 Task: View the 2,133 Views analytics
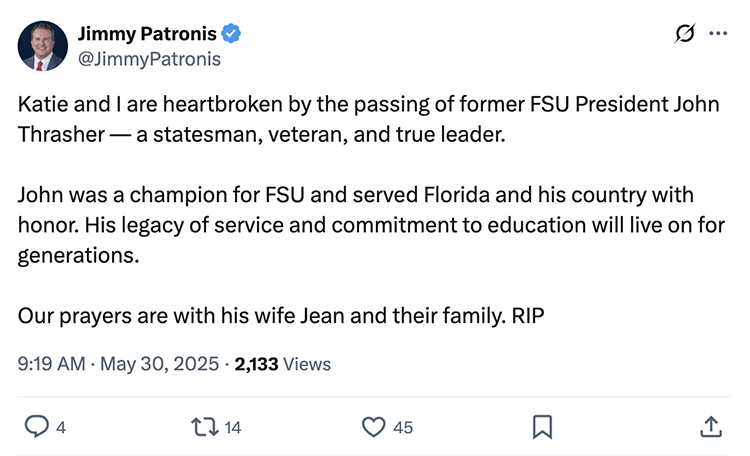pyautogui.click(x=282, y=364)
